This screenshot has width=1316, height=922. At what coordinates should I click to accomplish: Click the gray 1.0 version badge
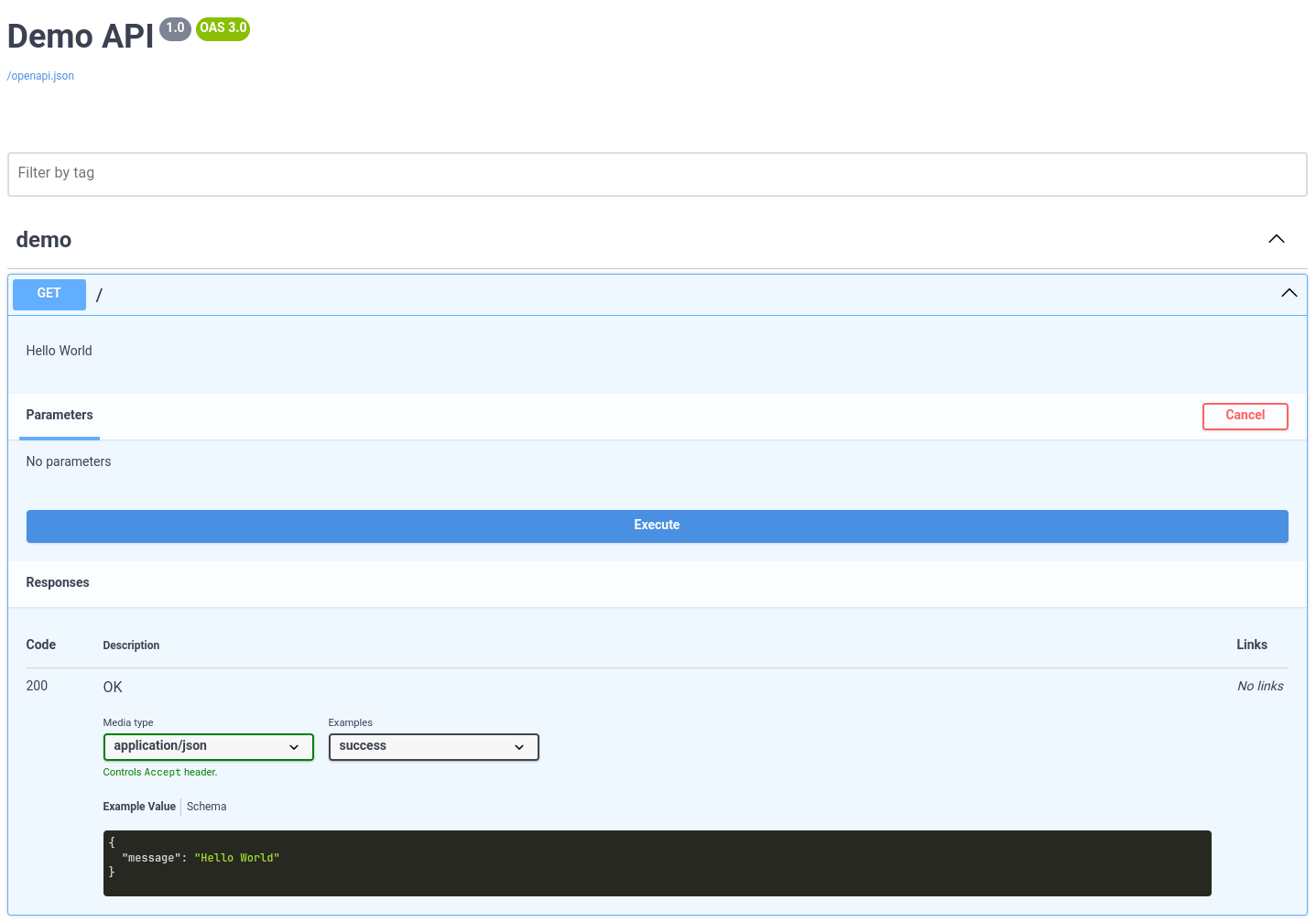175,28
